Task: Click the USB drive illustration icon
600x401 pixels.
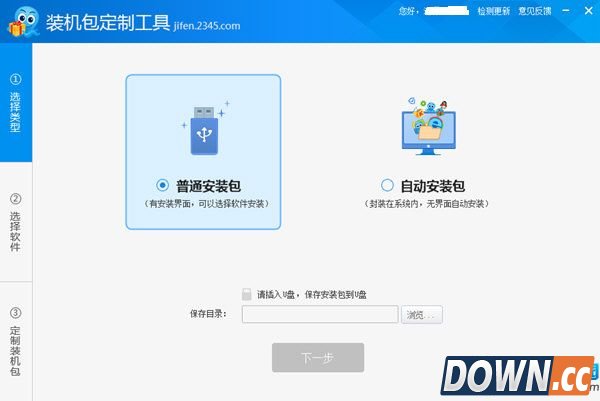Action: (203, 128)
